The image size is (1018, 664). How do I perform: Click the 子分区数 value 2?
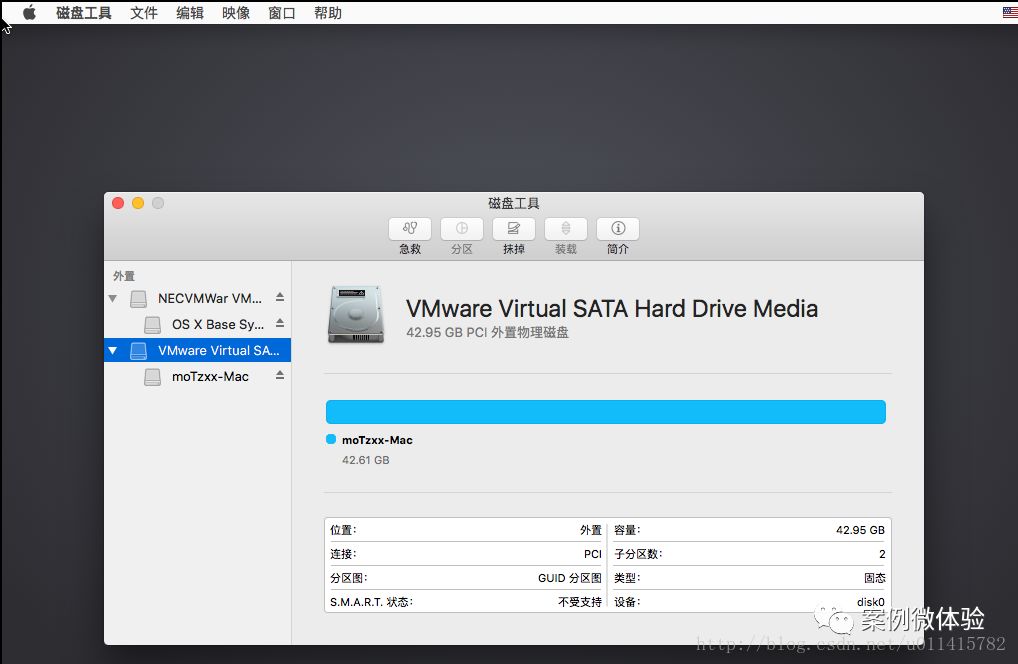click(x=882, y=554)
